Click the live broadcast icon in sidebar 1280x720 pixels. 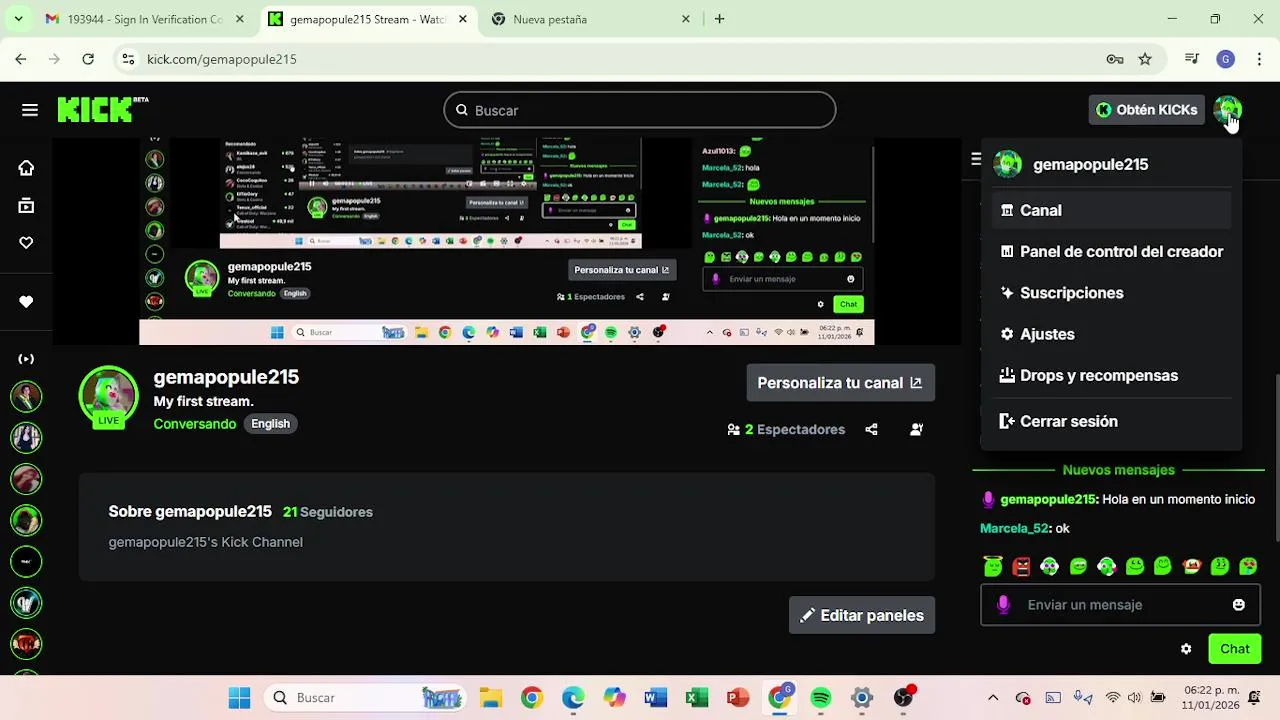click(x=26, y=359)
